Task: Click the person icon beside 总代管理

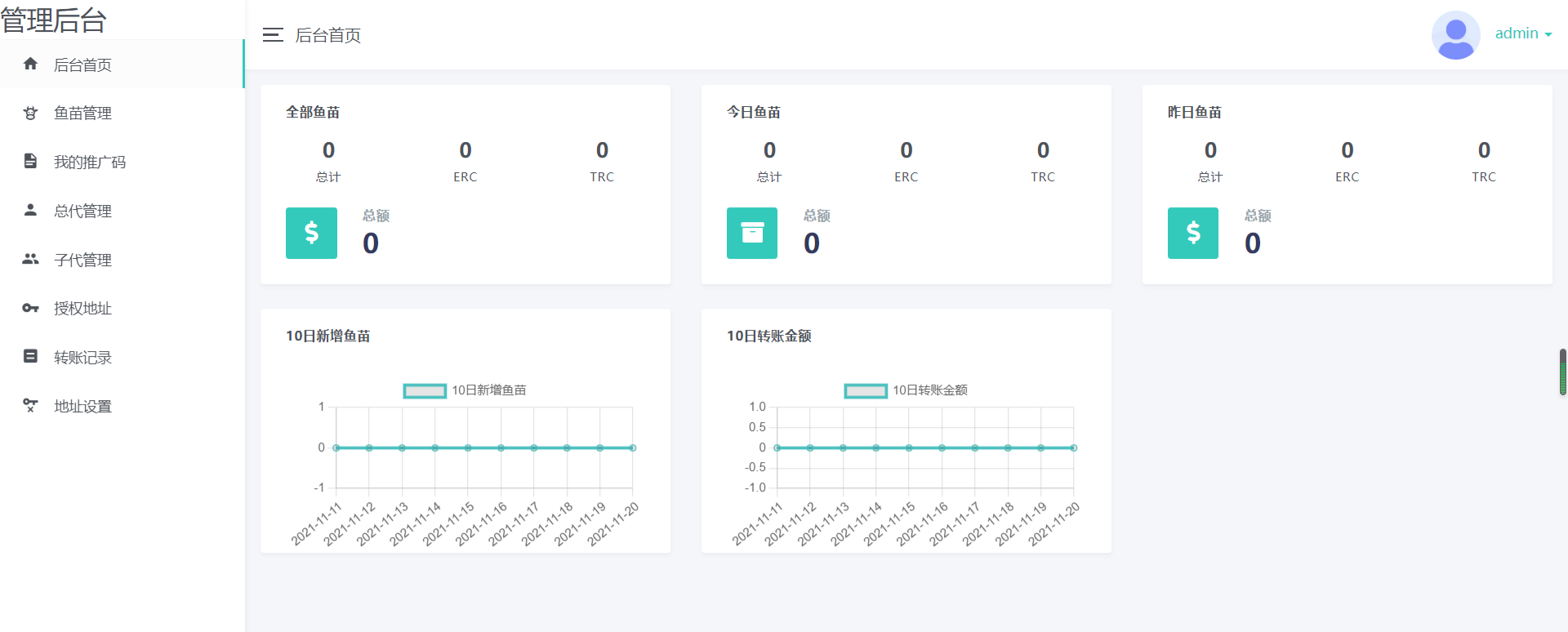Action: (x=30, y=210)
